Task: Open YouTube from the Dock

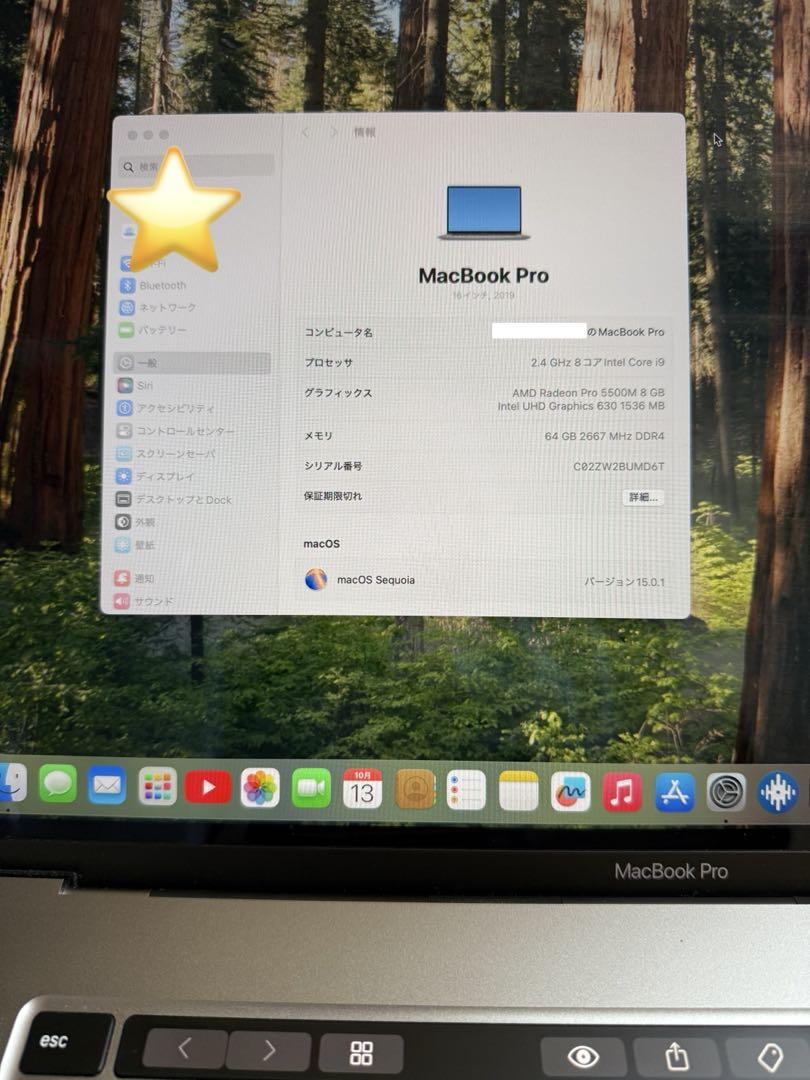Action: pos(208,787)
